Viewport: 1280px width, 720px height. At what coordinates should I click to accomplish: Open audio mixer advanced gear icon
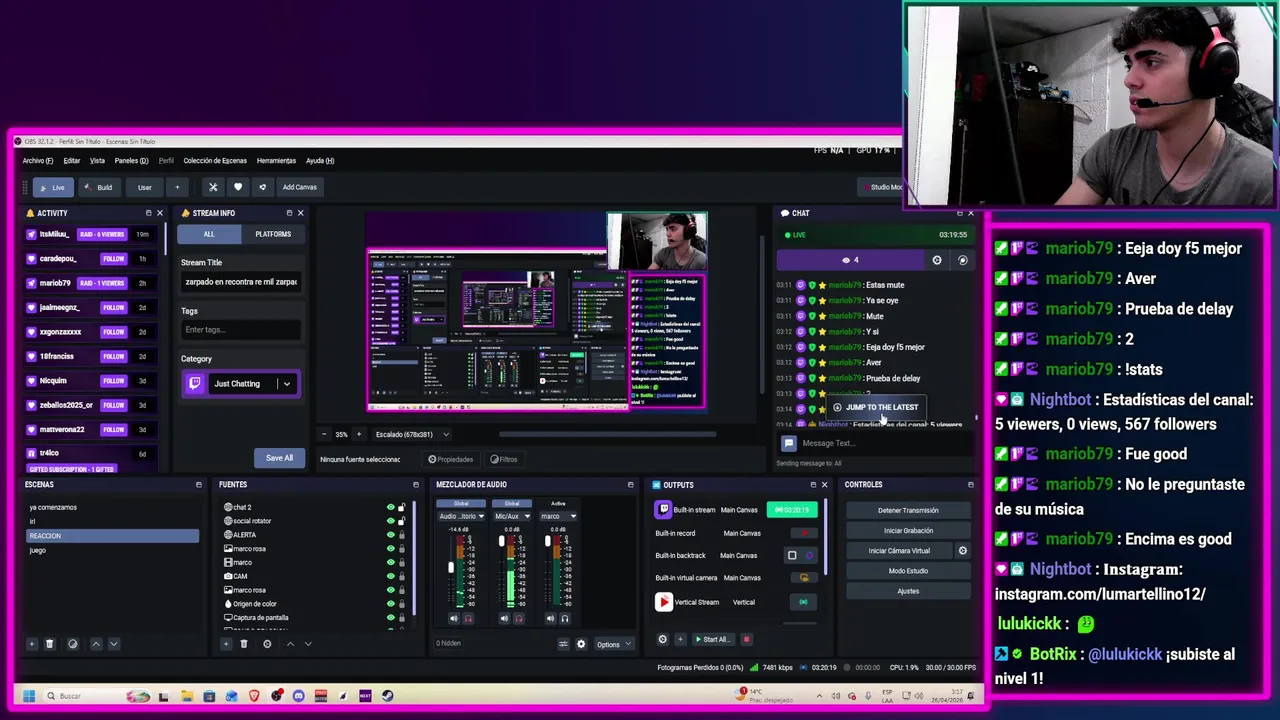pos(581,644)
